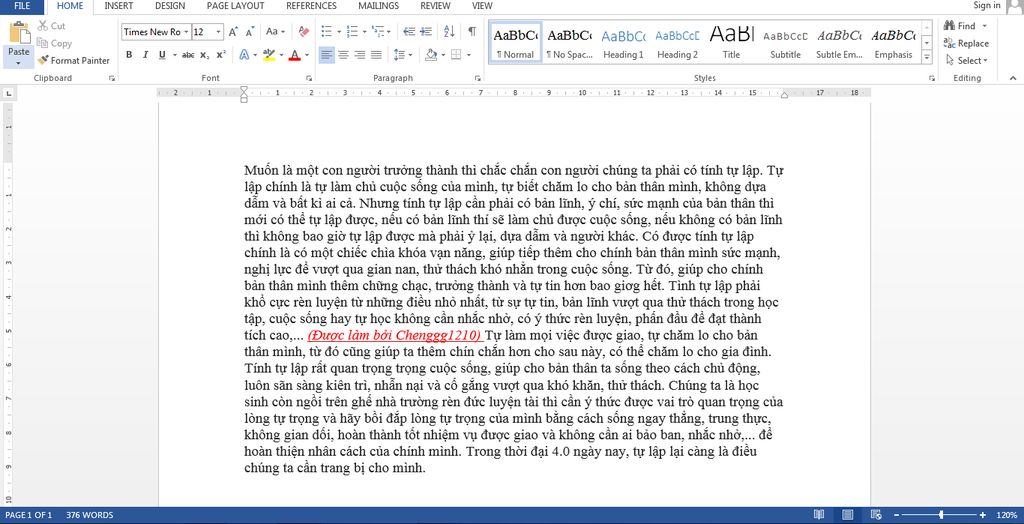Justify the paragraph text

pyautogui.click(x=376, y=55)
